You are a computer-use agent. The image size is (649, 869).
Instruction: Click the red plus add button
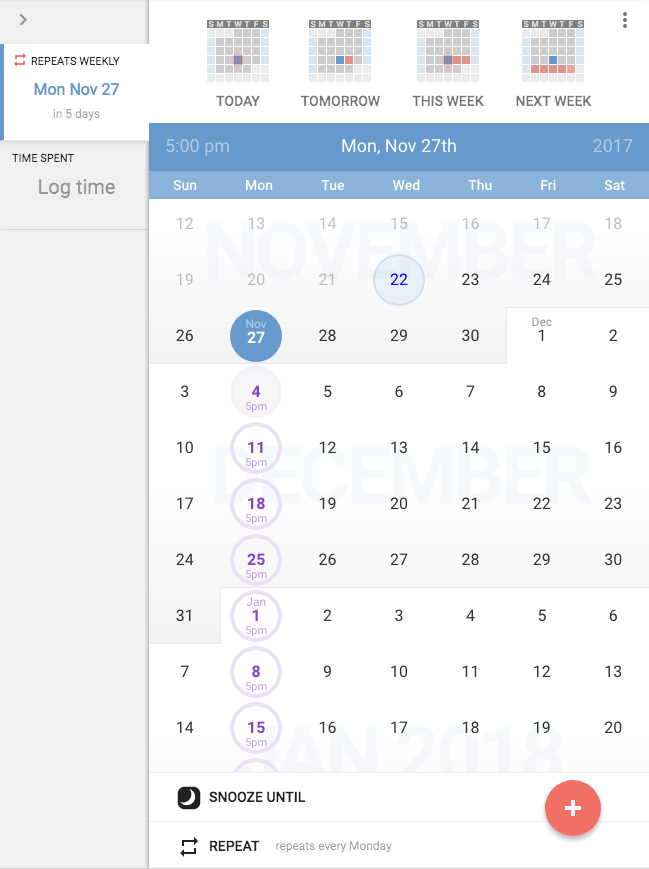pos(572,808)
